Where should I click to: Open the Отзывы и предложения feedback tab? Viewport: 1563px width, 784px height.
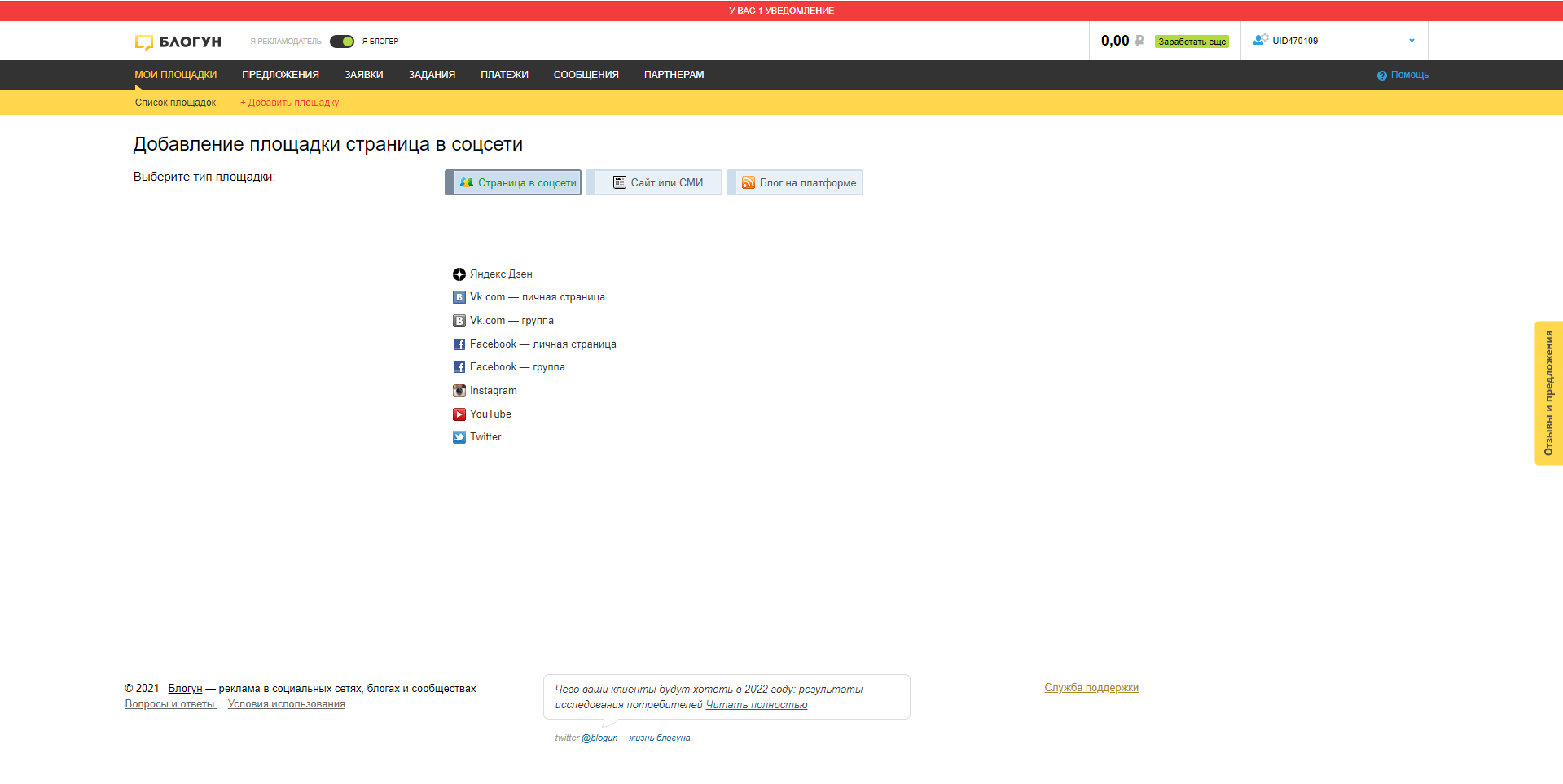[1548, 393]
